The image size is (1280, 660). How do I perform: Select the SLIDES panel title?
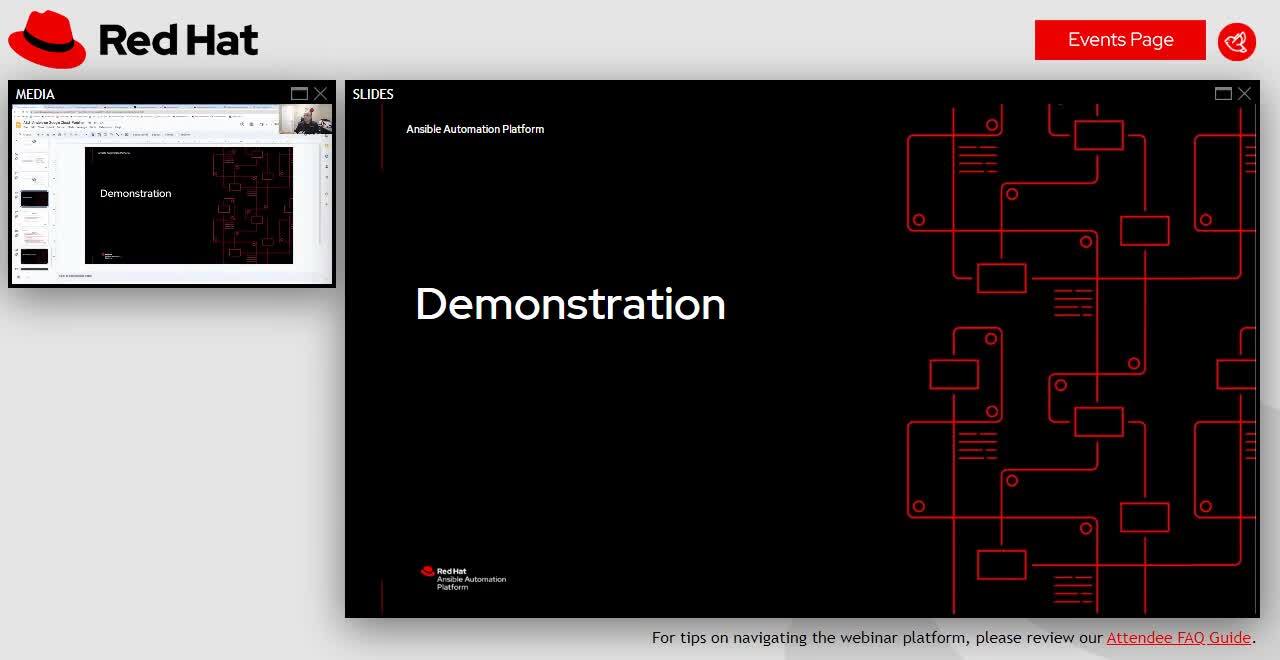tap(373, 94)
